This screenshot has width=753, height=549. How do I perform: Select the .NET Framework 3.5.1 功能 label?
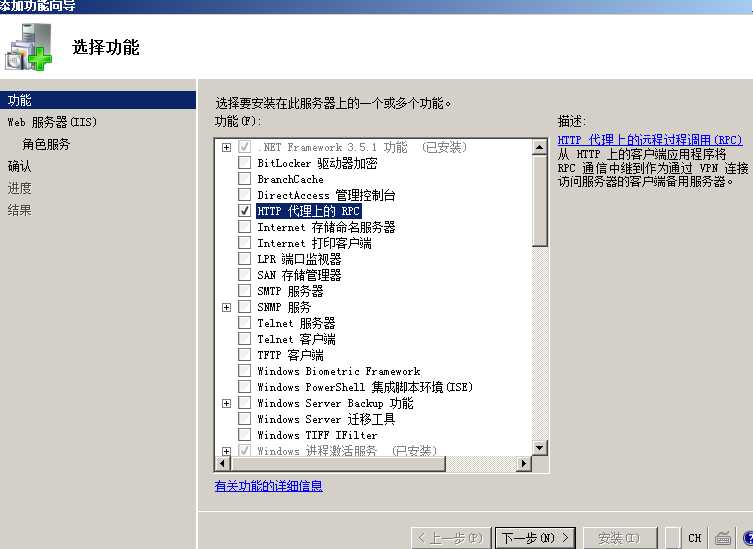[x=362, y=147]
